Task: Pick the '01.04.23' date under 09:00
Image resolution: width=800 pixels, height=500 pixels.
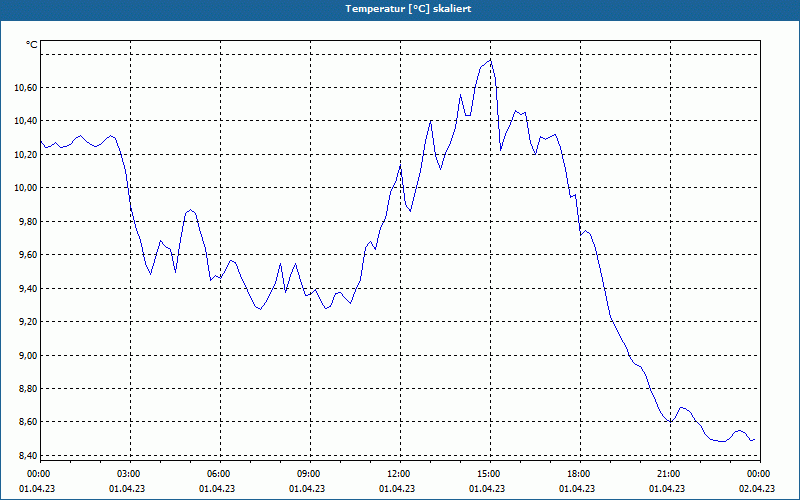Action: point(307,489)
